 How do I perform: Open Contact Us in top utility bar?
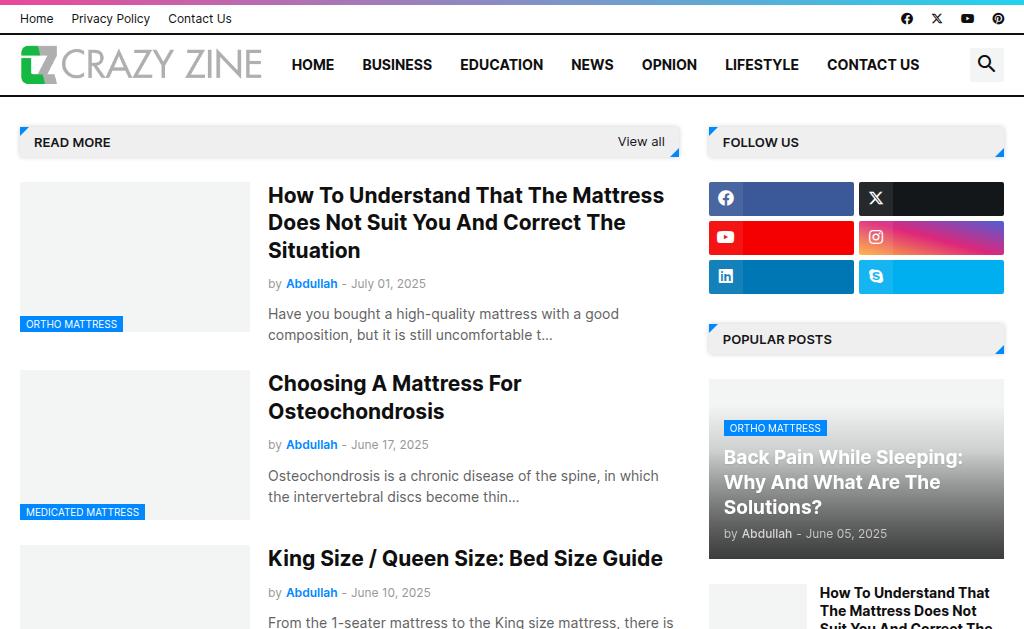[x=200, y=19]
